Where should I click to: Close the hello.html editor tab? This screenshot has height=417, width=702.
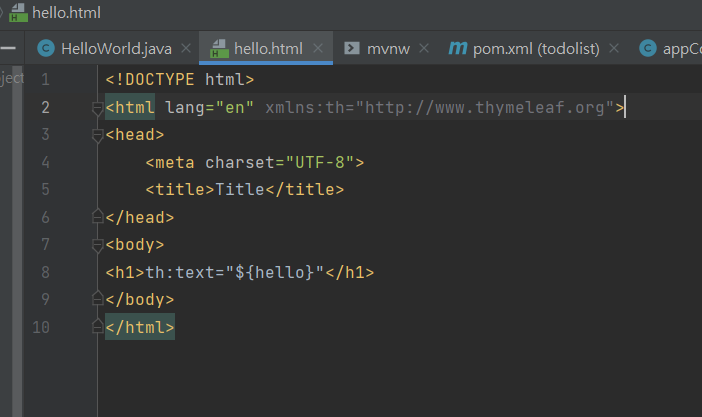point(318,48)
